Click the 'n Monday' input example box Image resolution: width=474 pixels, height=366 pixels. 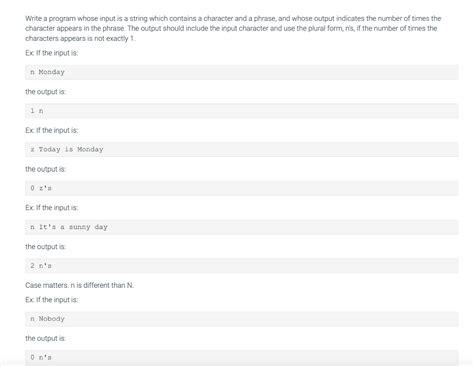pos(242,72)
